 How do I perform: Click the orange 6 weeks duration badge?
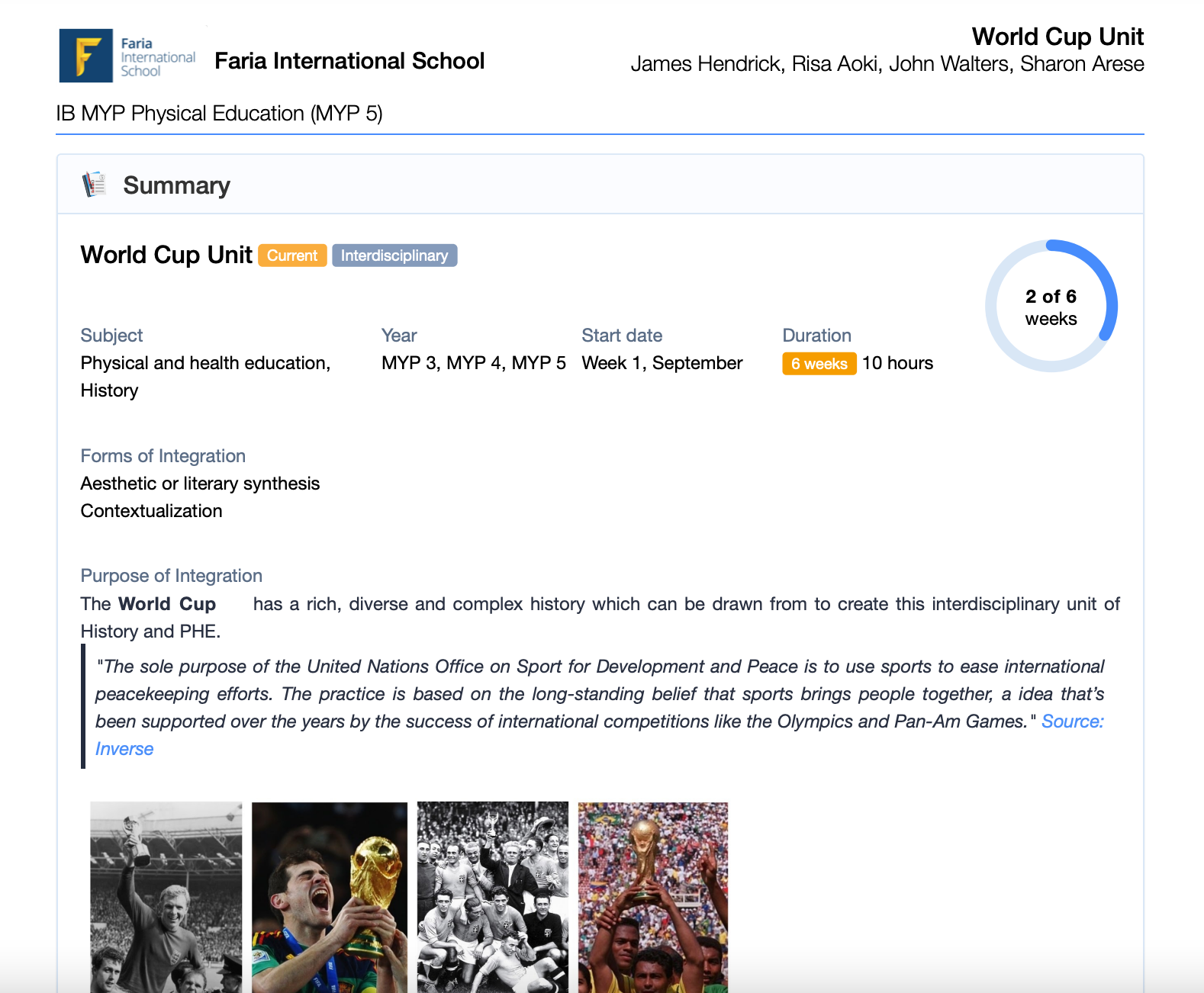pyautogui.click(x=819, y=364)
